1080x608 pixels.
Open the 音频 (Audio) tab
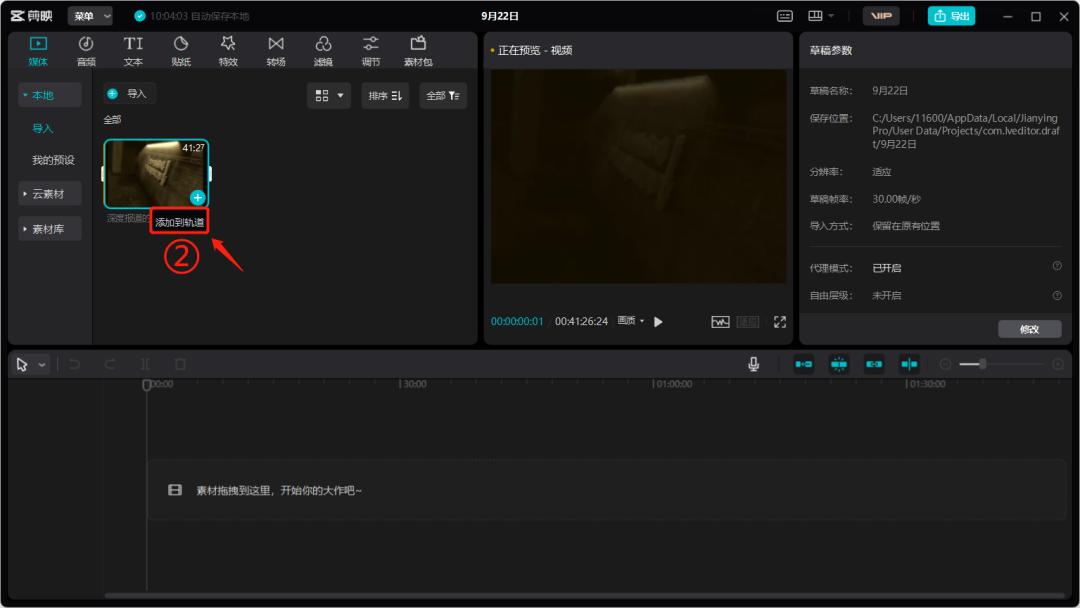pyautogui.click(x=86, y=51)
